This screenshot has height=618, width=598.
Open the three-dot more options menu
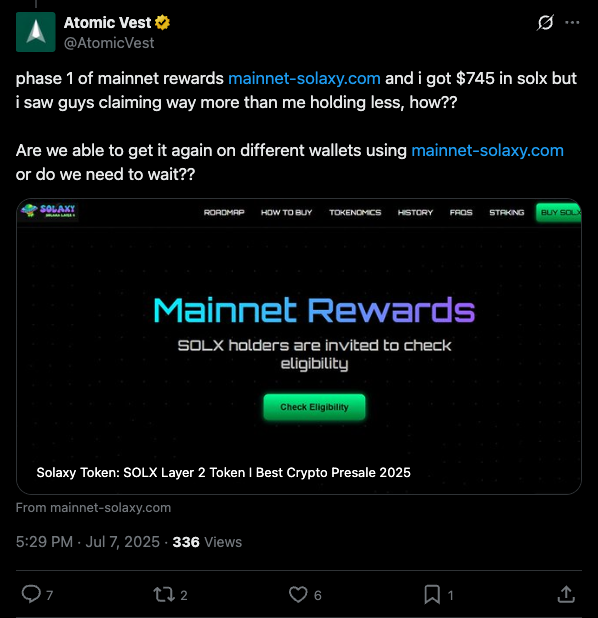(572, 22)
